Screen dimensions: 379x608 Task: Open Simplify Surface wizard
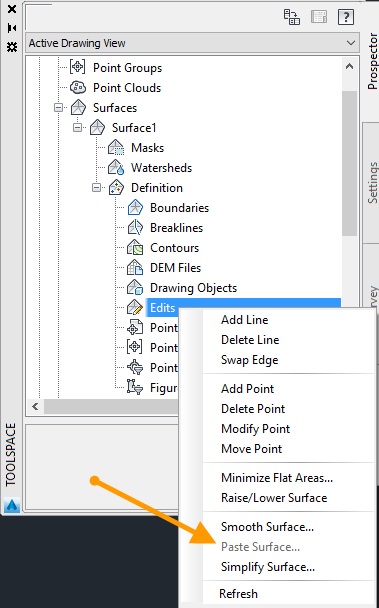click(268, 567)
